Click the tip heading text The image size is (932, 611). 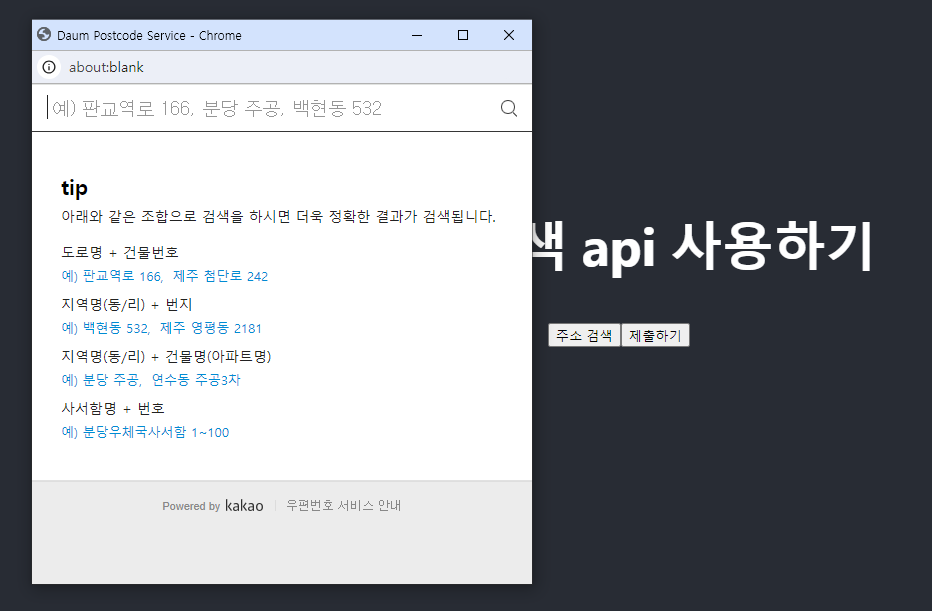[x=74, y=188]
